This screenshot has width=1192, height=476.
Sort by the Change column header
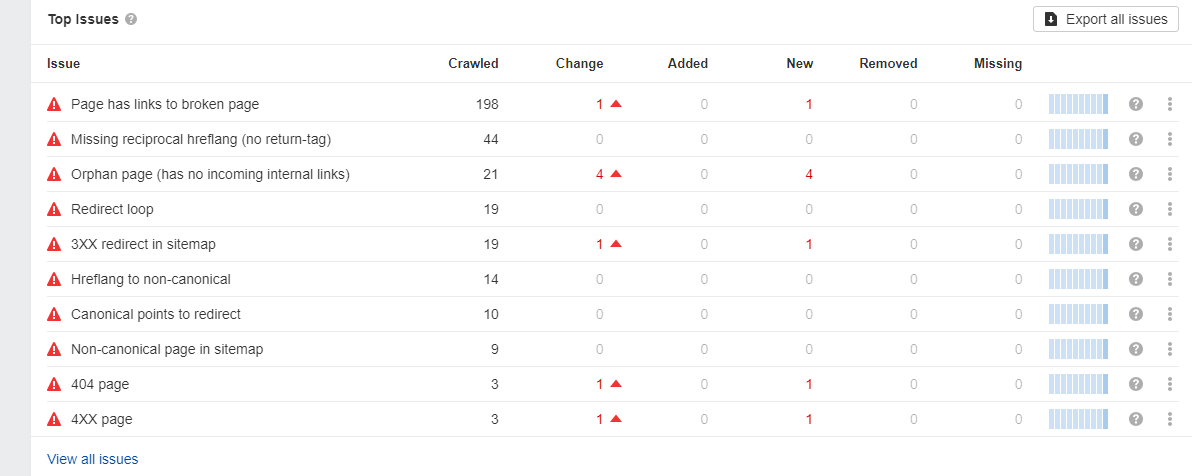(579, 64)
